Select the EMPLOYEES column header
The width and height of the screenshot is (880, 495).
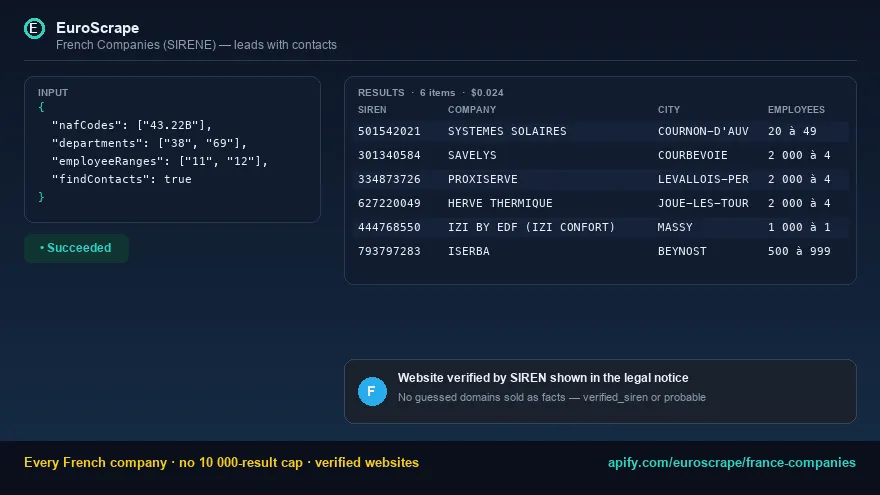click(796, 109)
